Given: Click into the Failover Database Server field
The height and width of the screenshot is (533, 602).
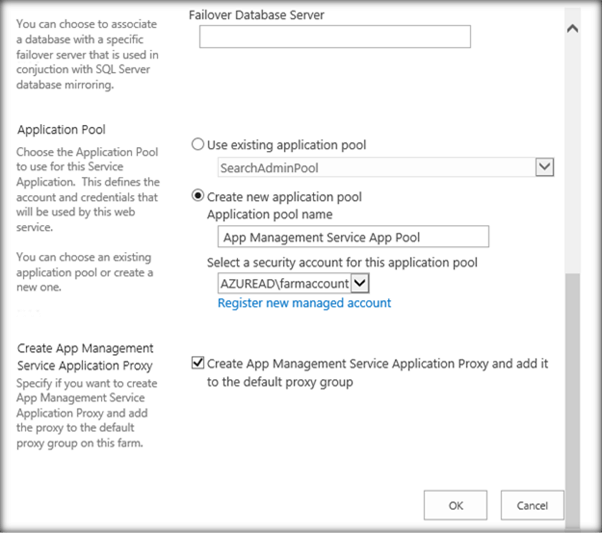Looking at the screenshot, I should click(334, 37).
